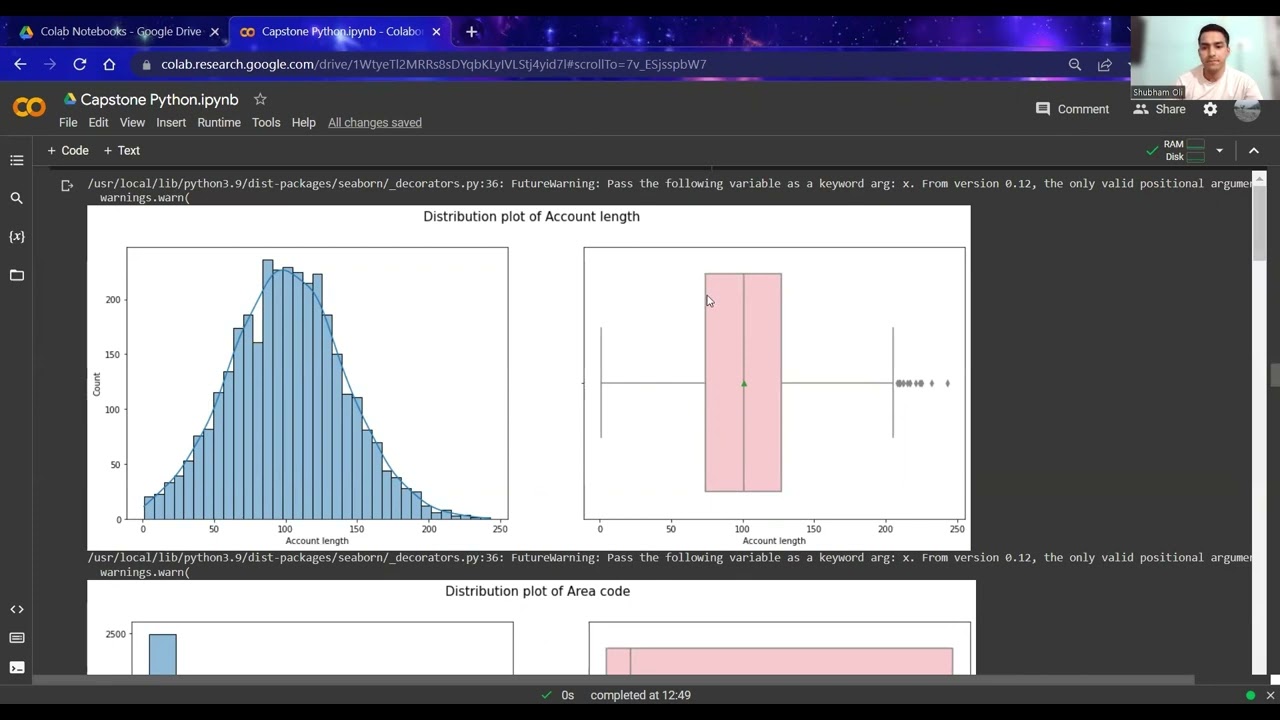Expand the runtime connection dropdown arrow
The height and width of the screenshot is (720, 1280).
click(1219, 150)
